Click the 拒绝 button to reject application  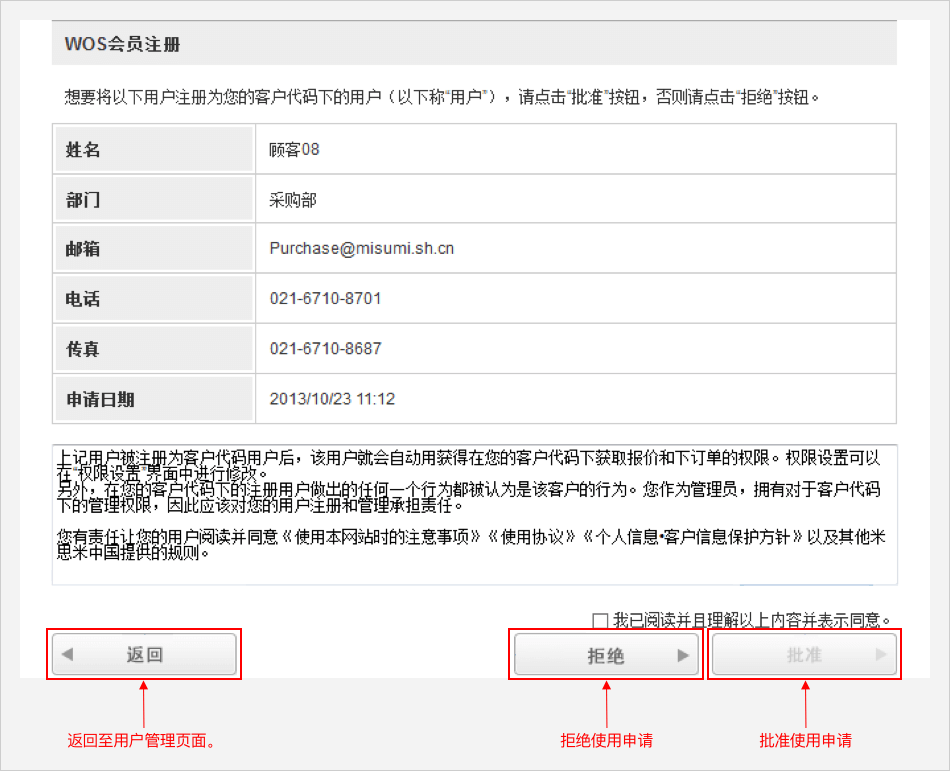click(x=605, y=656)
